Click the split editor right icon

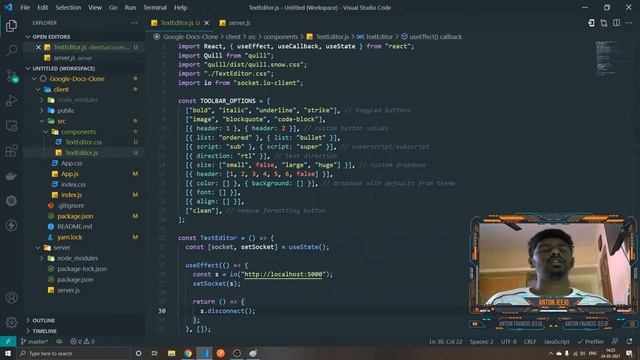point(616,23)
